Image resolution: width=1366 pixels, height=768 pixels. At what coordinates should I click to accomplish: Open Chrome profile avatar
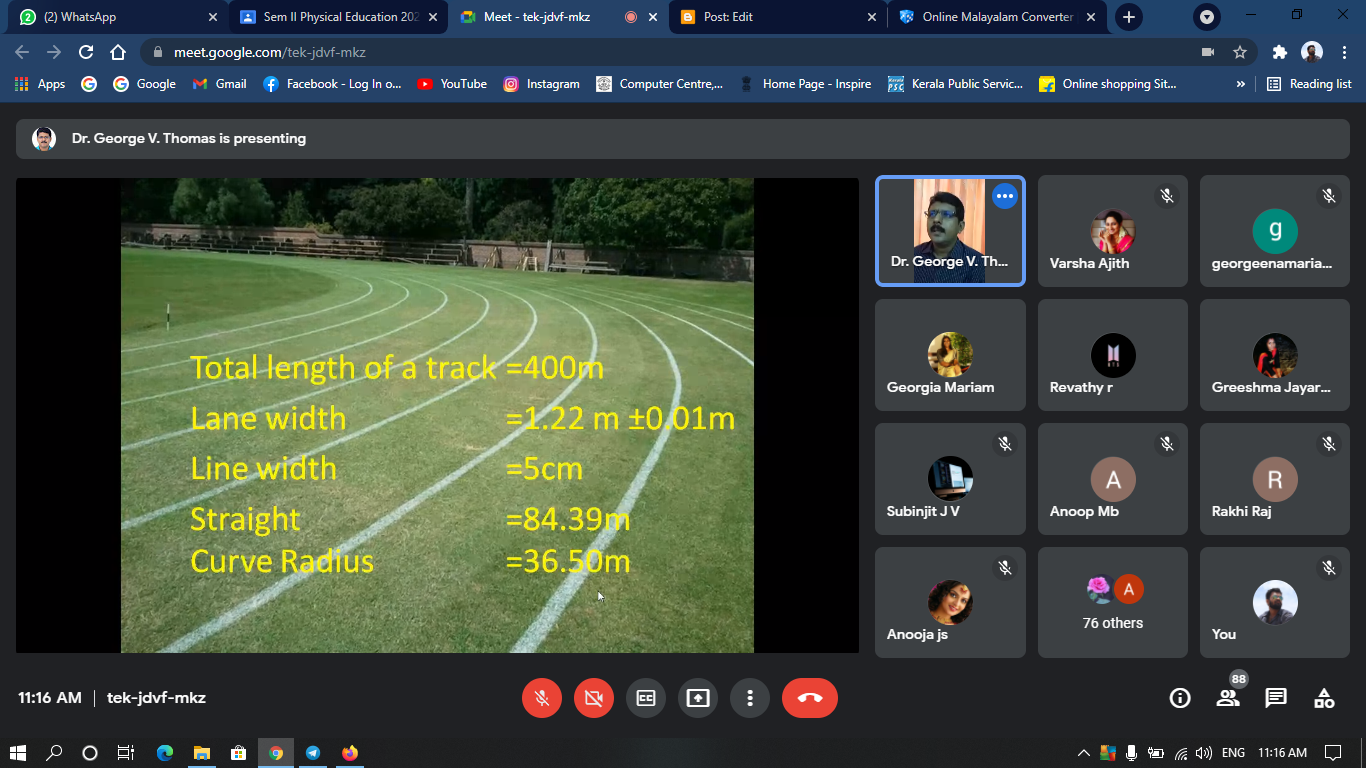point(1312,52)
